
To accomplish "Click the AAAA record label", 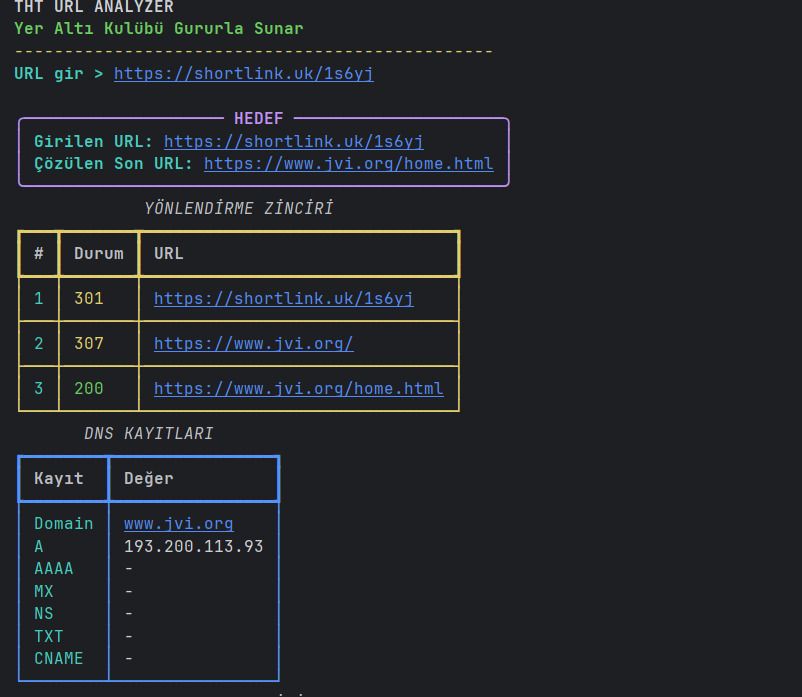I will click(54, 569).
